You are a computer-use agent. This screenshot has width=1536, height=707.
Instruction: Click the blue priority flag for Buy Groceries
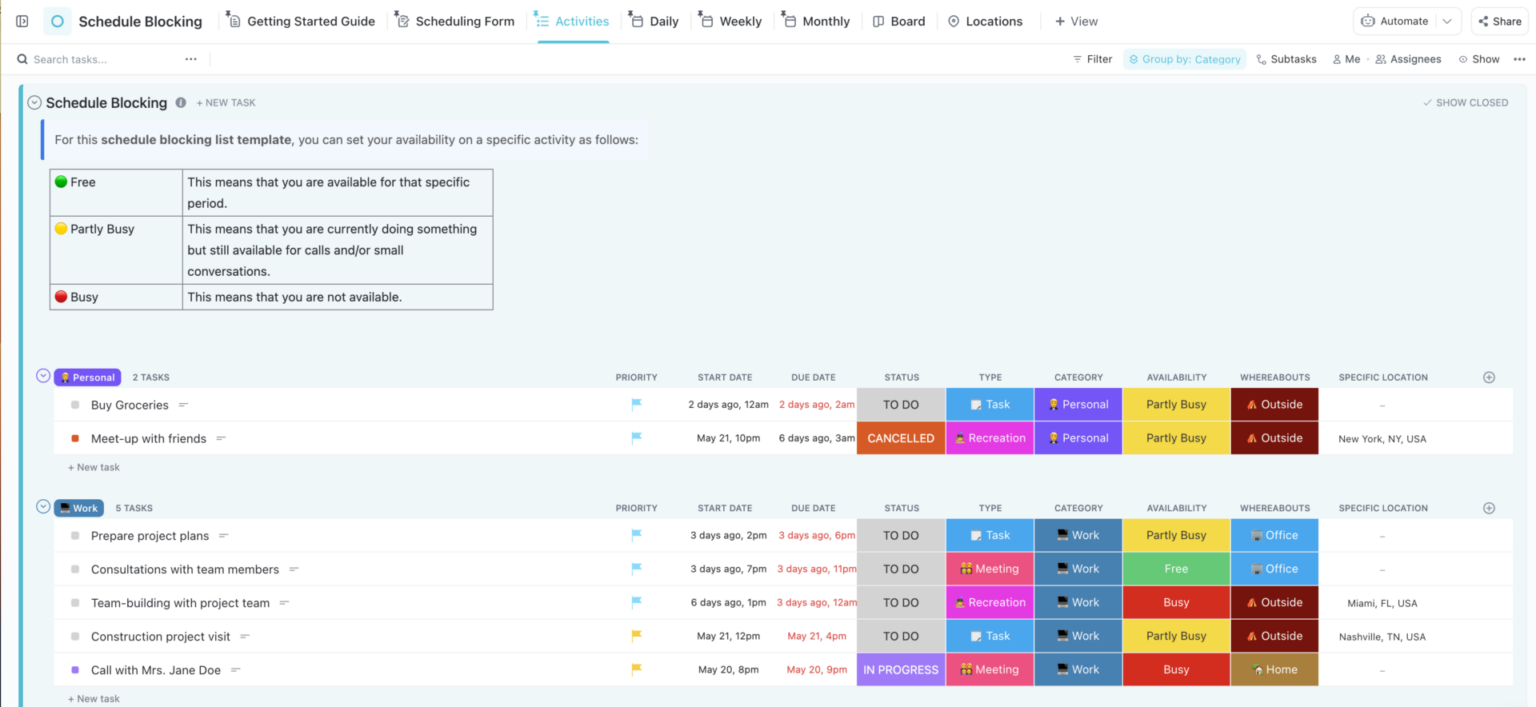[x=634, y=404]
